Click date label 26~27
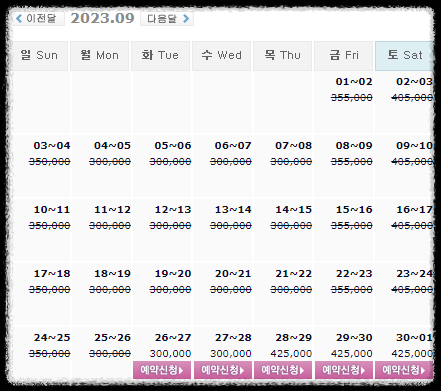This screenshot has height=391, width=441. [x=173, y=338]
